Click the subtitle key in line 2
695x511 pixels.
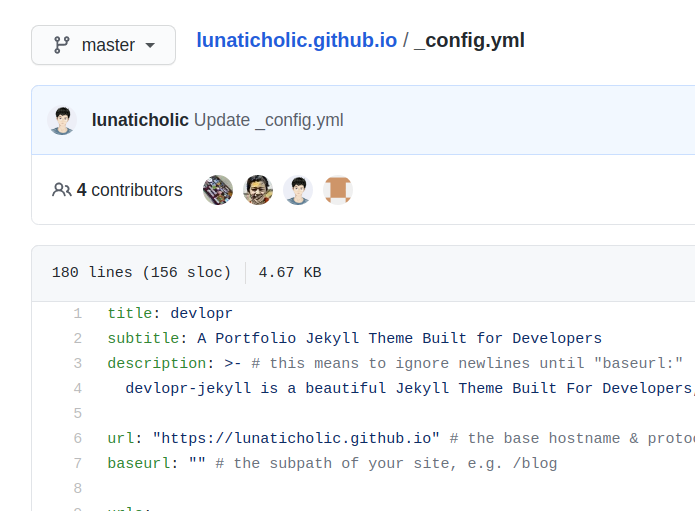coord(143,338)
